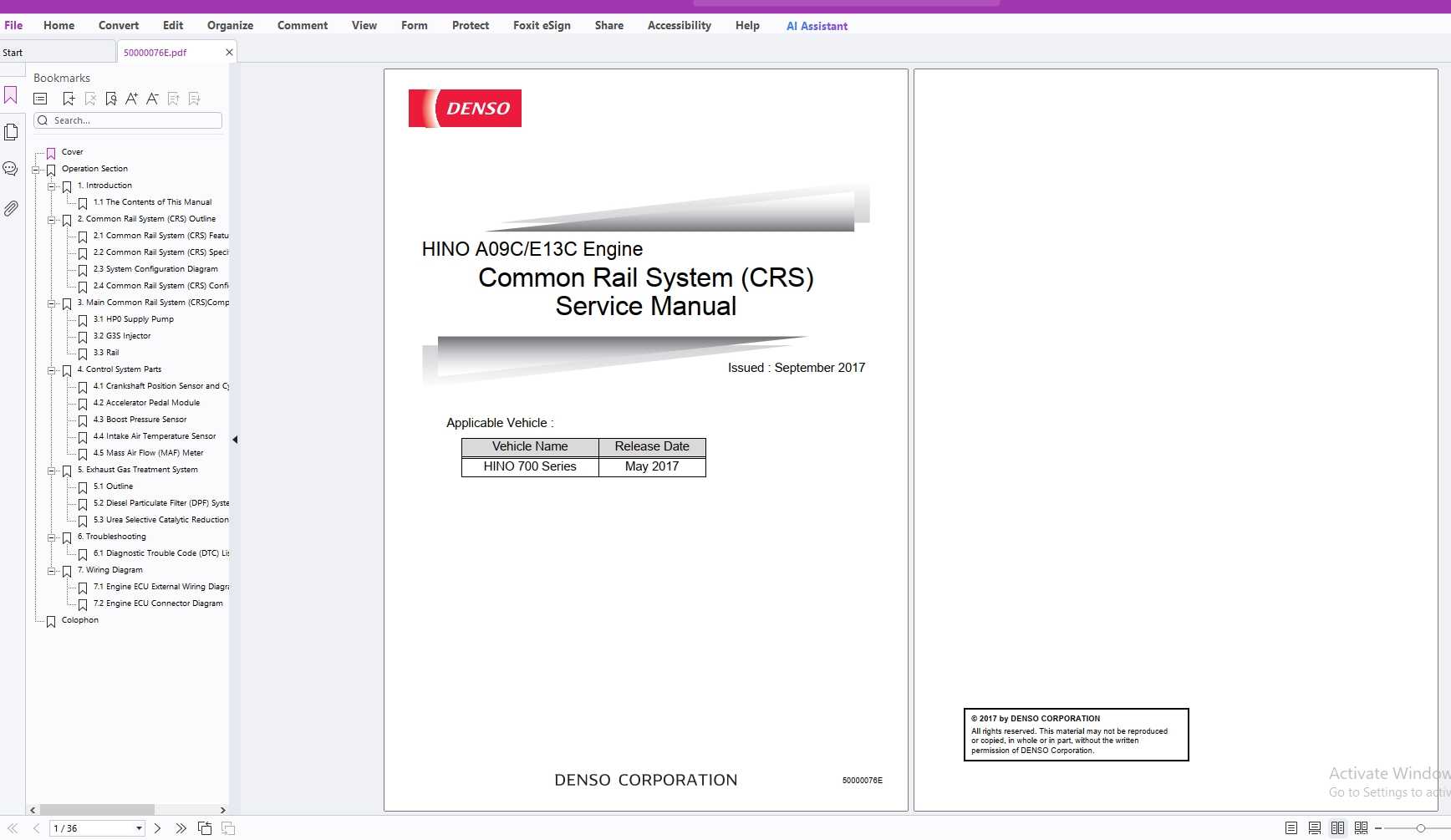Close the 50000076E.pdf tab
Image resolution: width=1451 pixels, height=840 pixels.
tap(229, 53)
